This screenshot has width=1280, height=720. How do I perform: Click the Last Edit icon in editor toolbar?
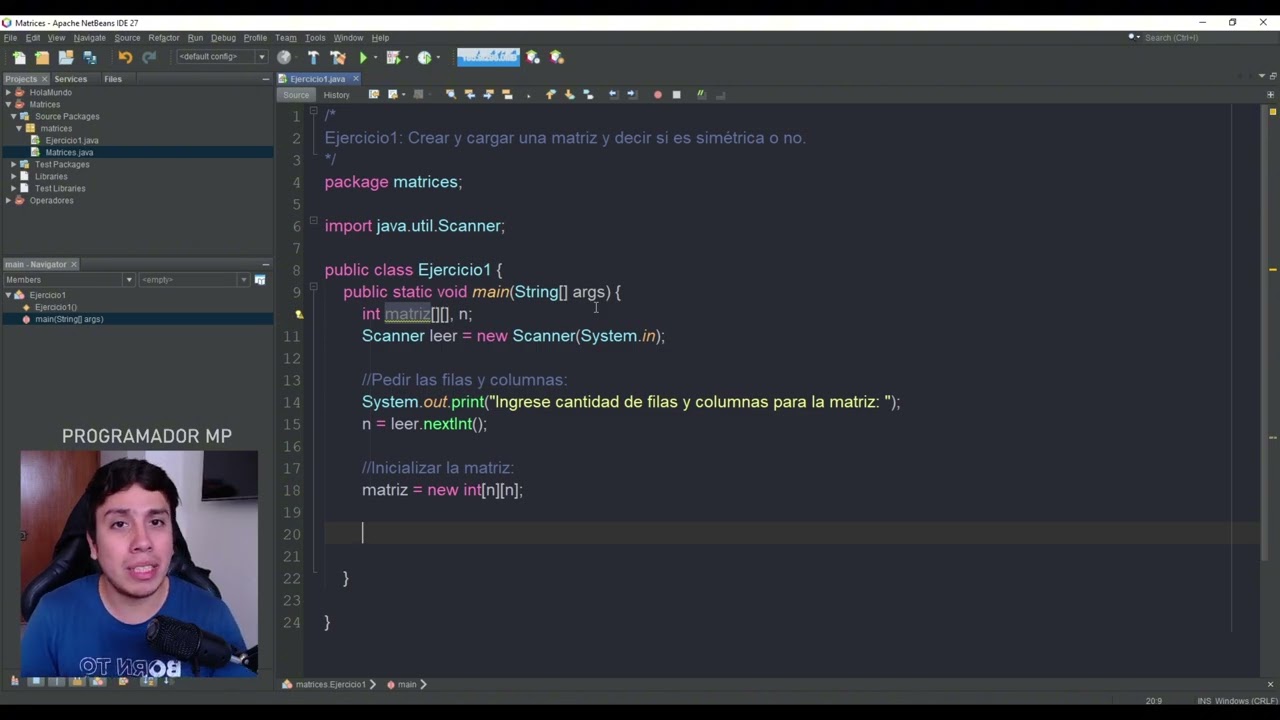[373, 94]
